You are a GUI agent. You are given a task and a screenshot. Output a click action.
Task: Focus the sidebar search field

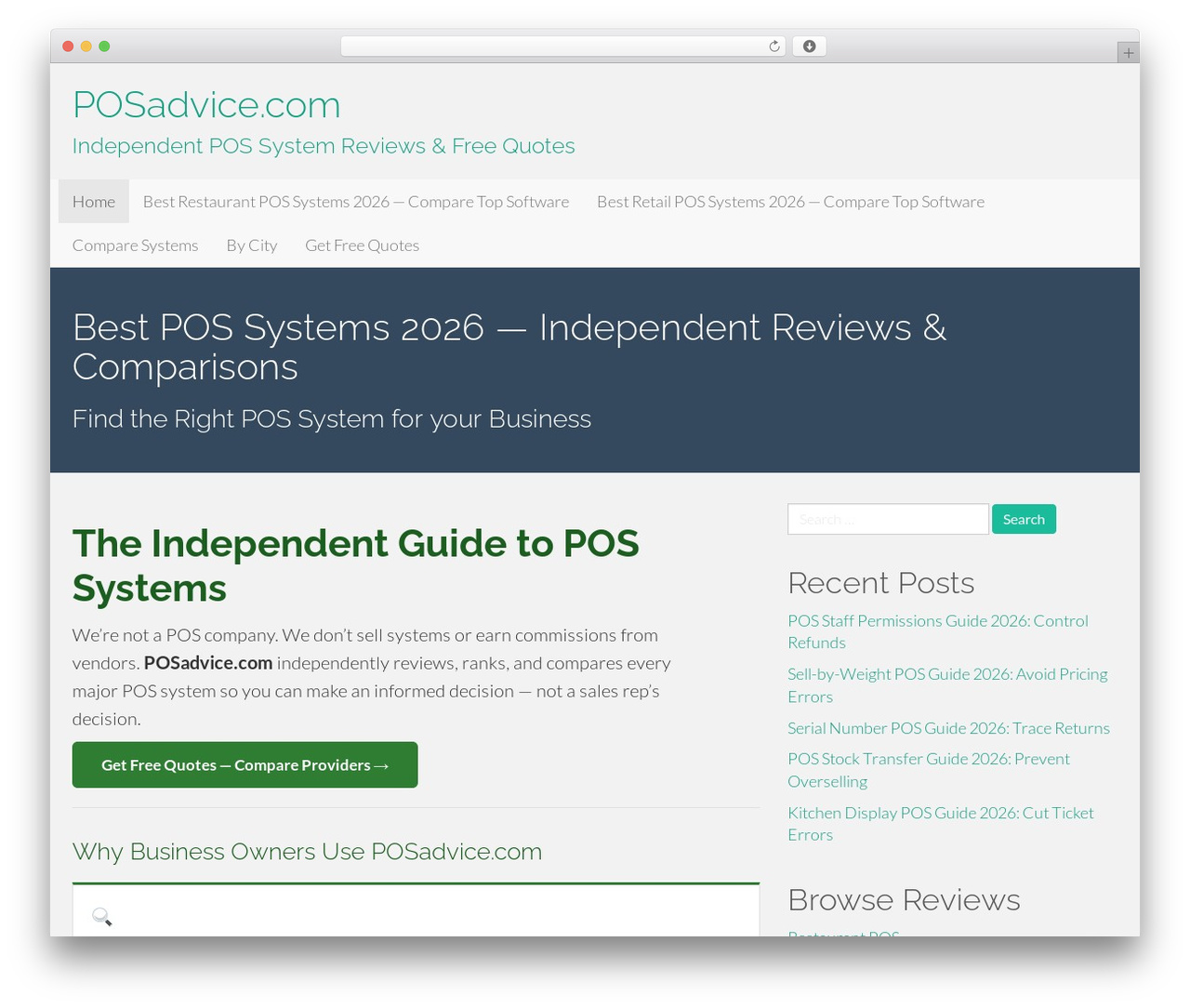[x=888, y=519]
